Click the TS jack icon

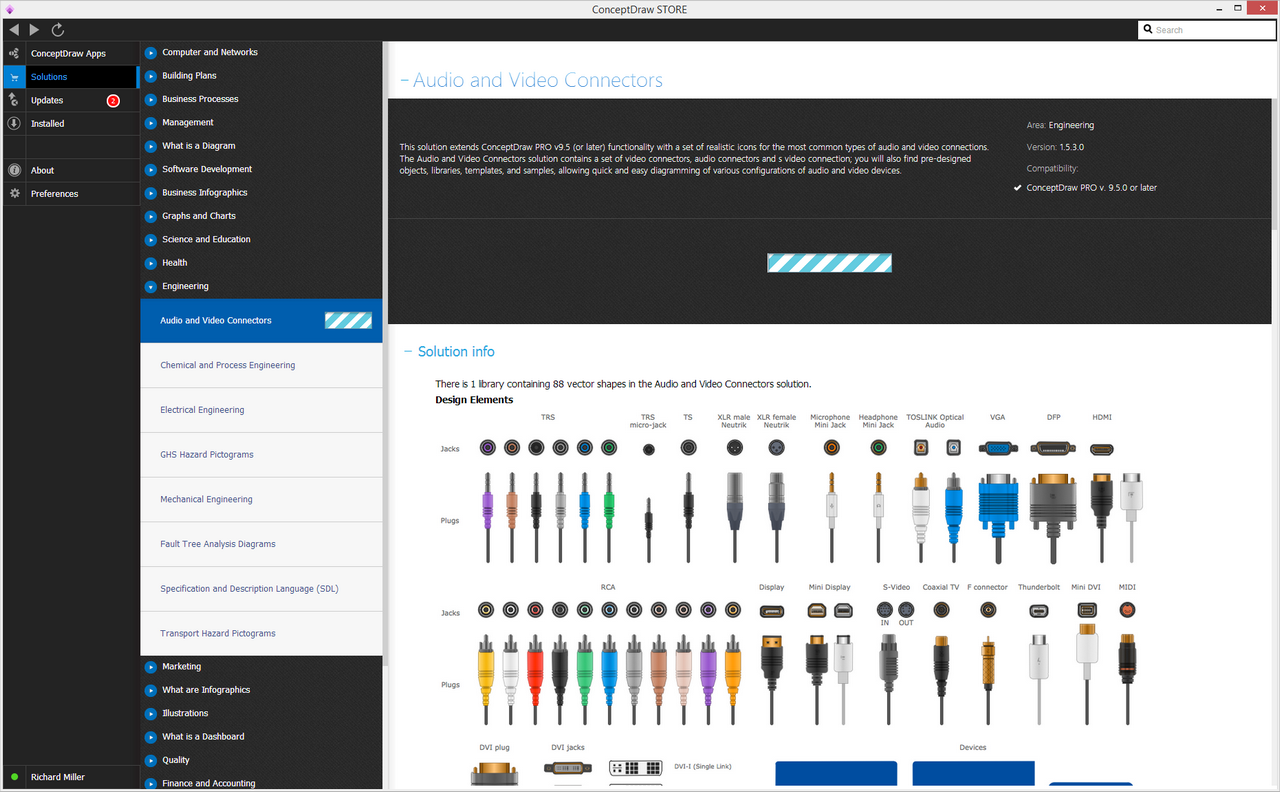[688, 448]
